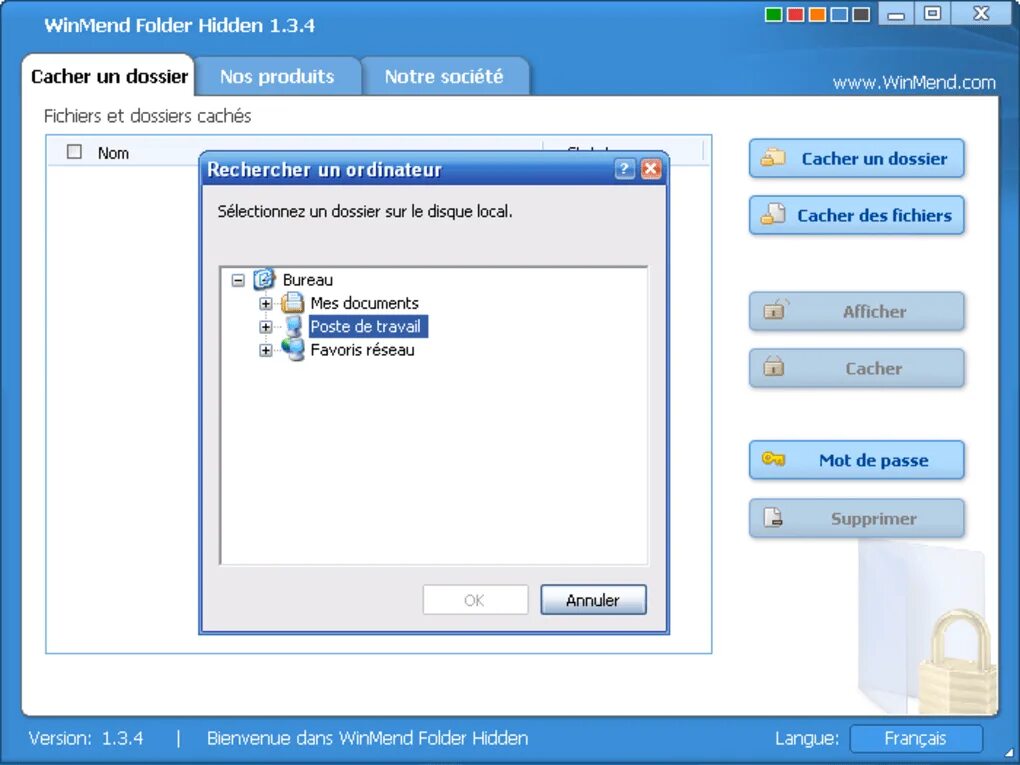This screenshot has width=1020, height=765.
Task: Click the document icon on Supprimer
Action: coord(773,517)
